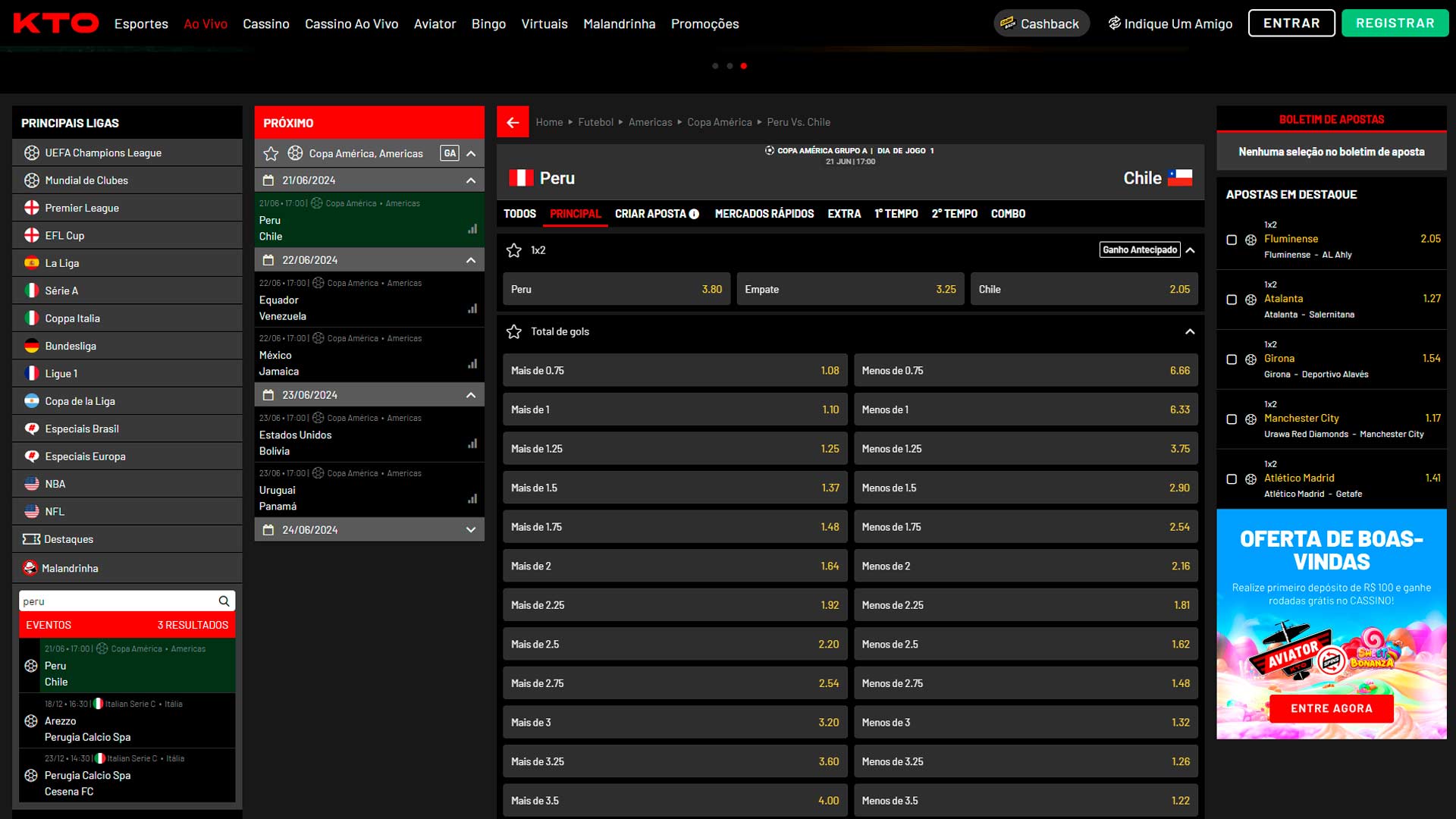The image size is (1456, 819).
Task: Select the active red carousel dot
Action: point(744,66)
